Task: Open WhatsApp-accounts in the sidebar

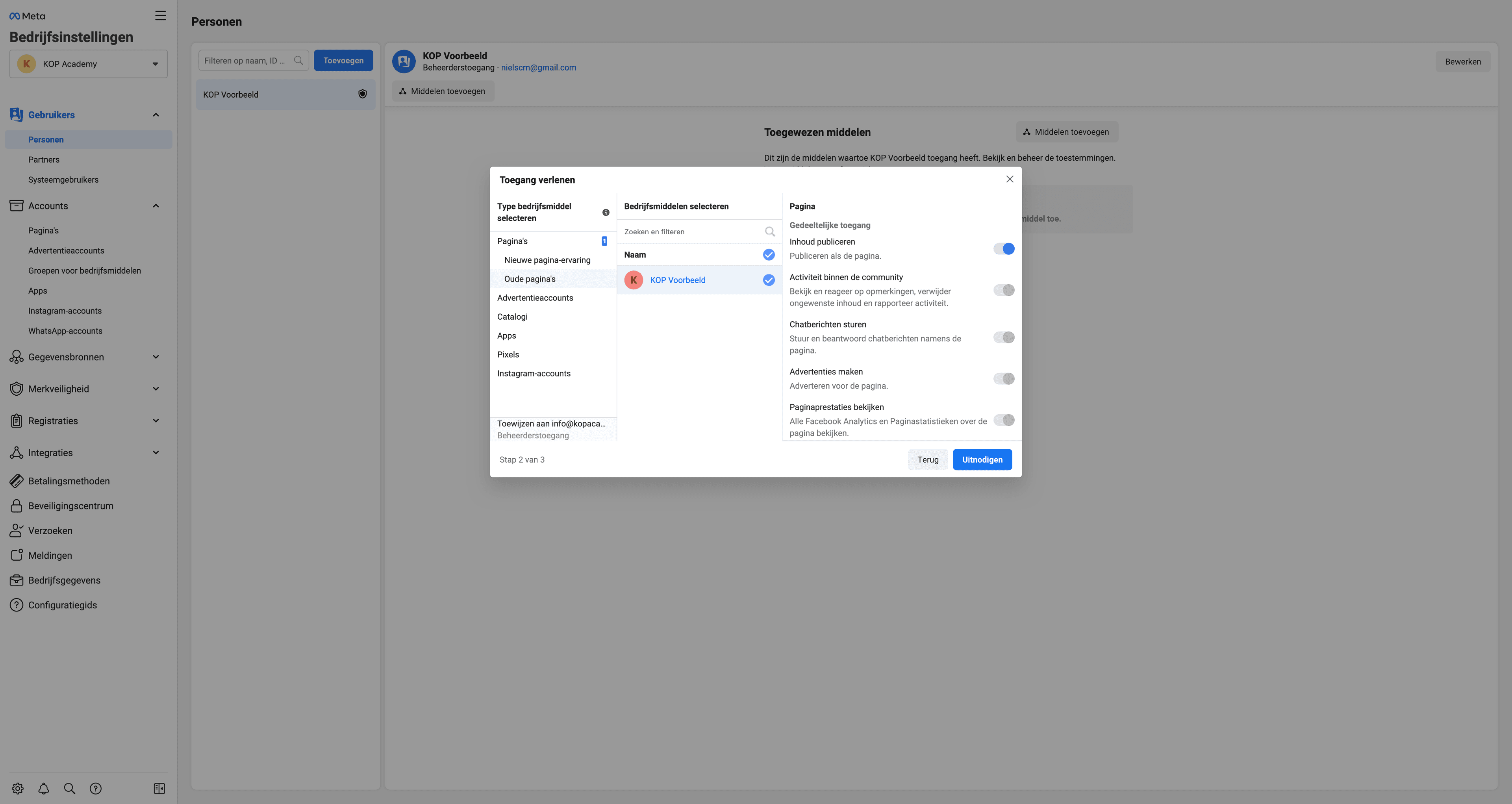Action: [x=65, y=331]
